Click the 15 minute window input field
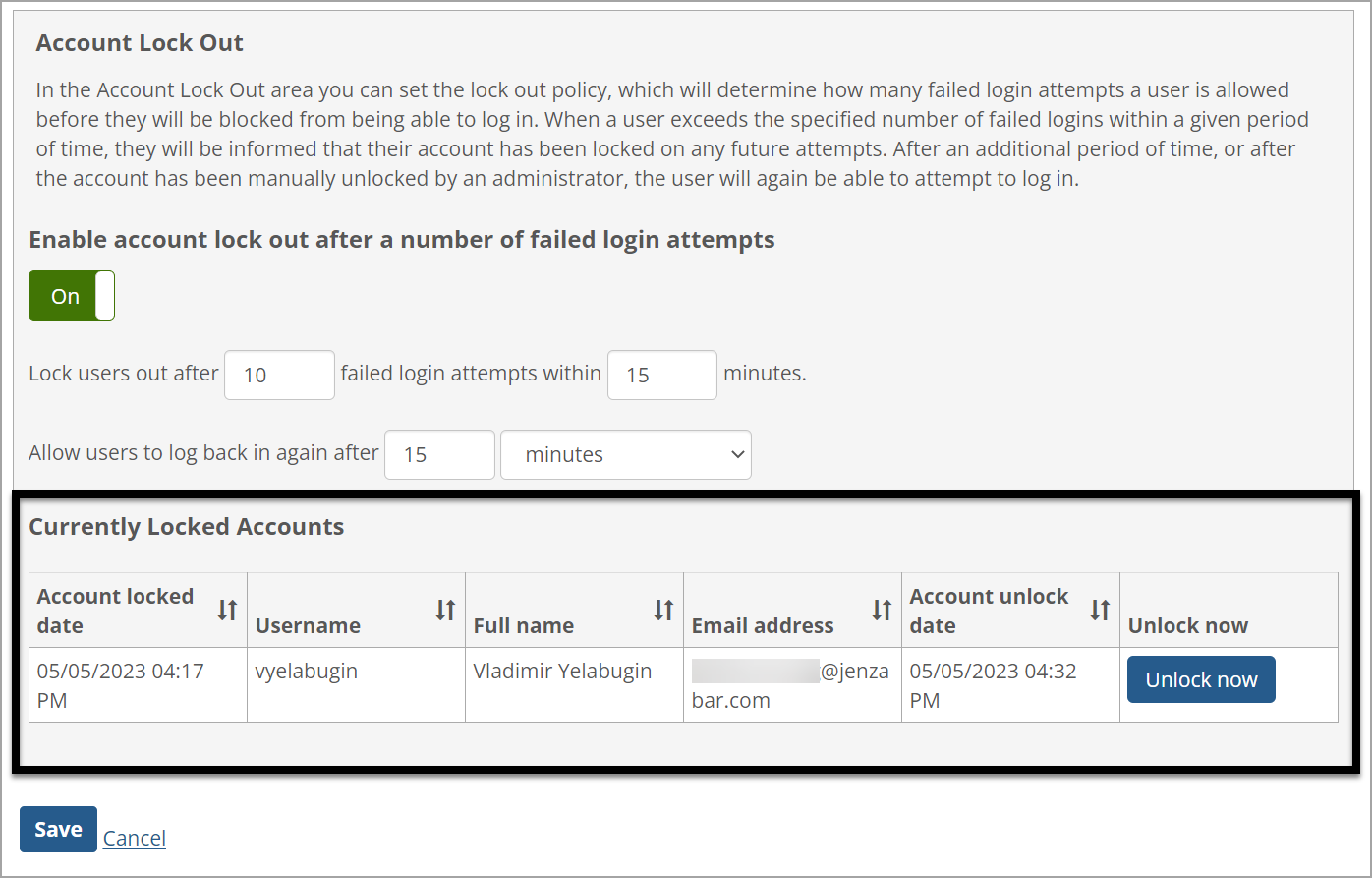Viewport: 1372px width, 878px height. (x=661, y=375)
